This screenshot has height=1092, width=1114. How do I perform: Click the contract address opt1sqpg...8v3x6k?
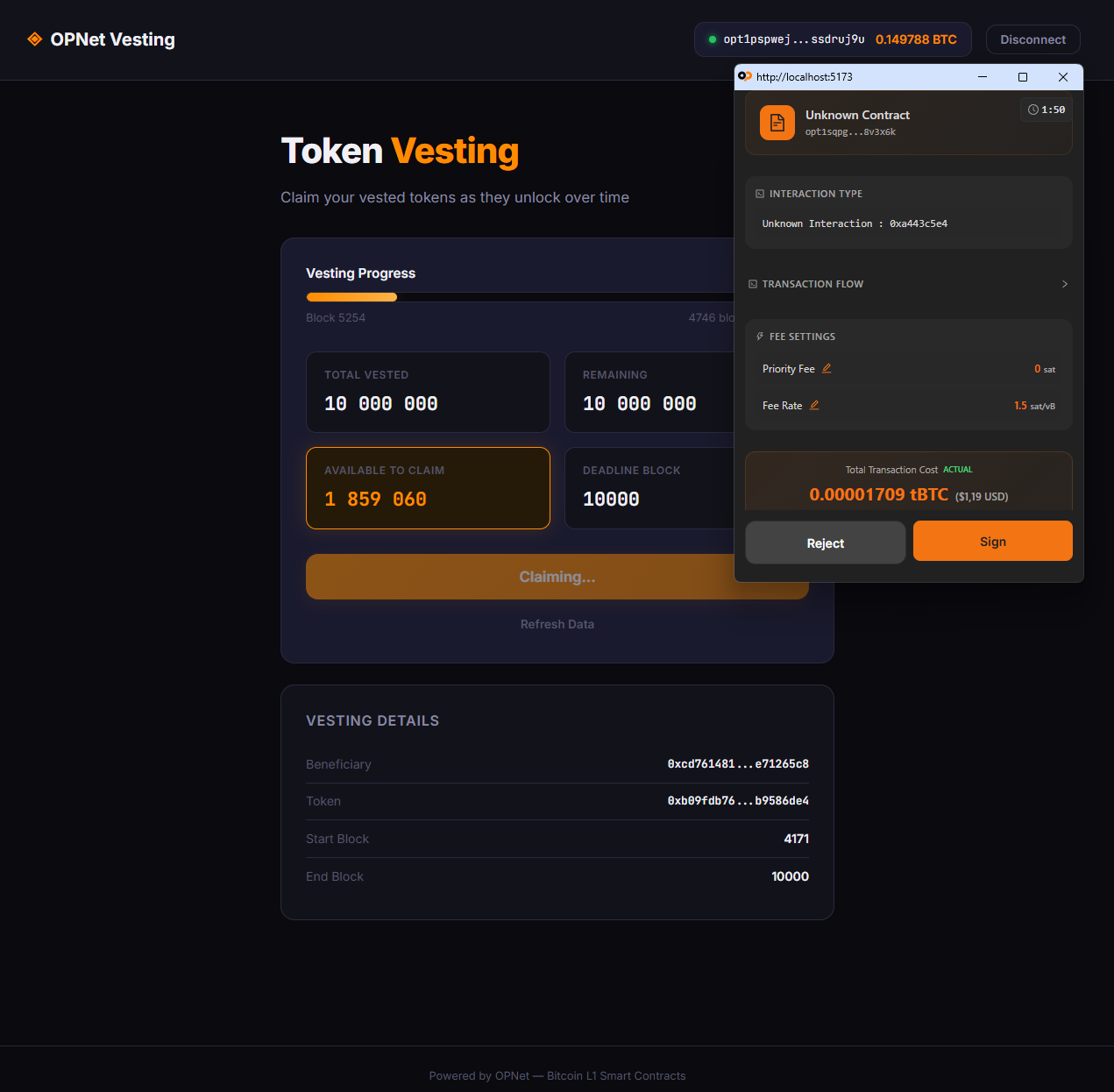point(850,132)
